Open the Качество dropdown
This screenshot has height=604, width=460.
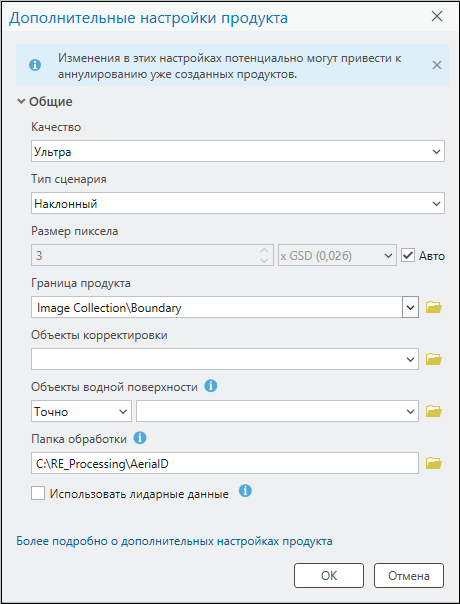click(238, 151)
